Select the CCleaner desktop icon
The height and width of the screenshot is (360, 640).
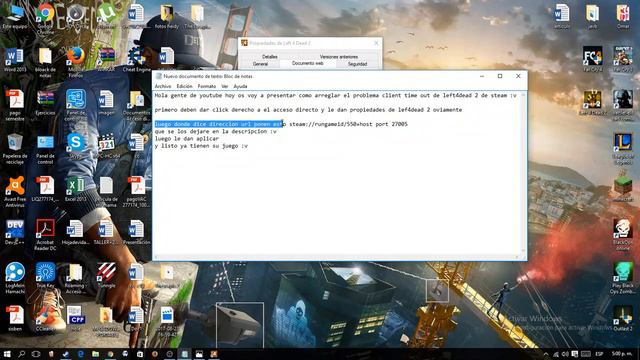click(45, 319)
